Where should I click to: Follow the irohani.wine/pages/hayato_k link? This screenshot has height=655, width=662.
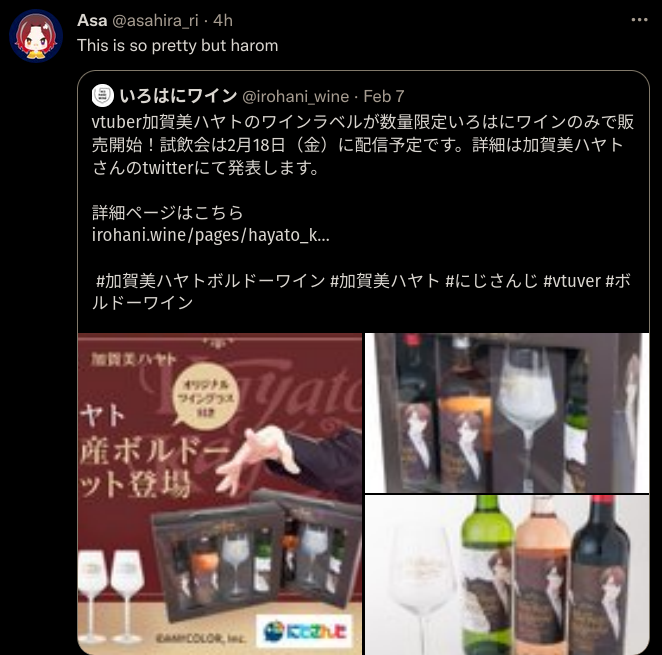pos(211,235)
